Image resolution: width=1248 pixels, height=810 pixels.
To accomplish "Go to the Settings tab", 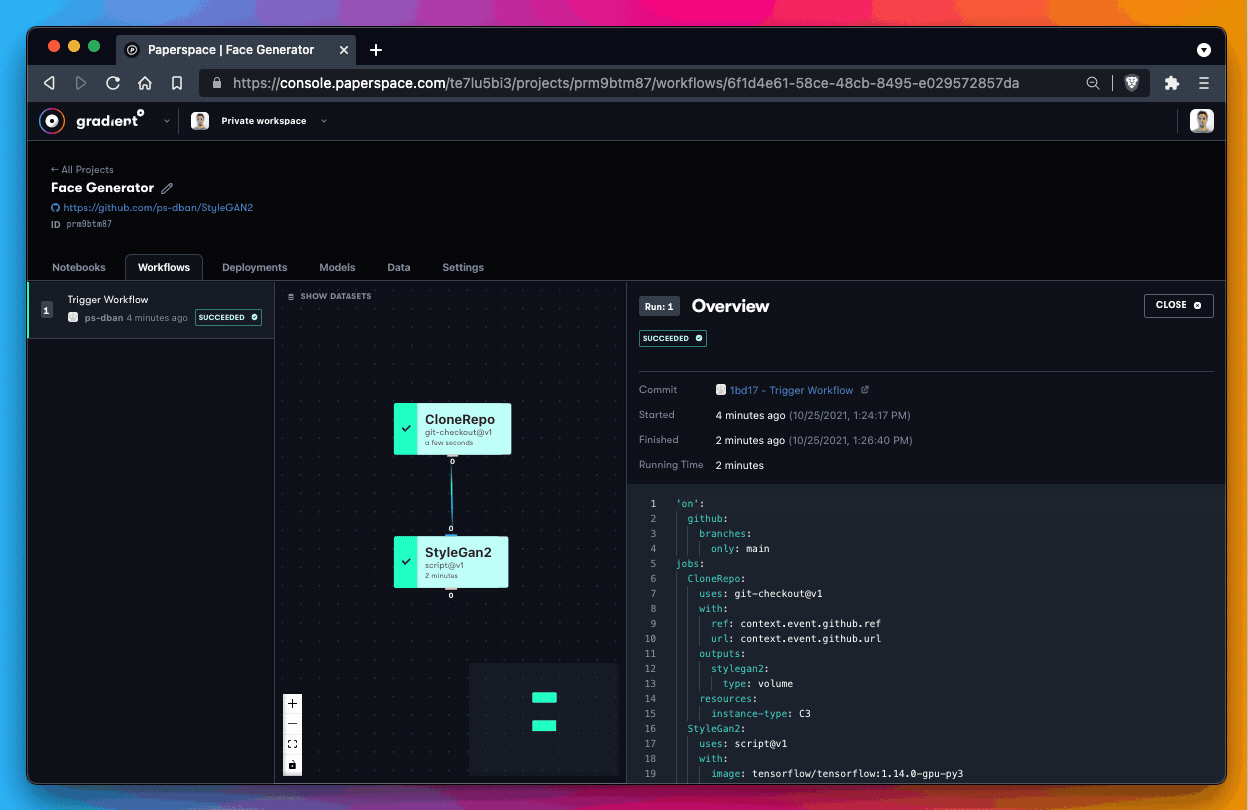I will pyautogui.click(x=463, y=267).
